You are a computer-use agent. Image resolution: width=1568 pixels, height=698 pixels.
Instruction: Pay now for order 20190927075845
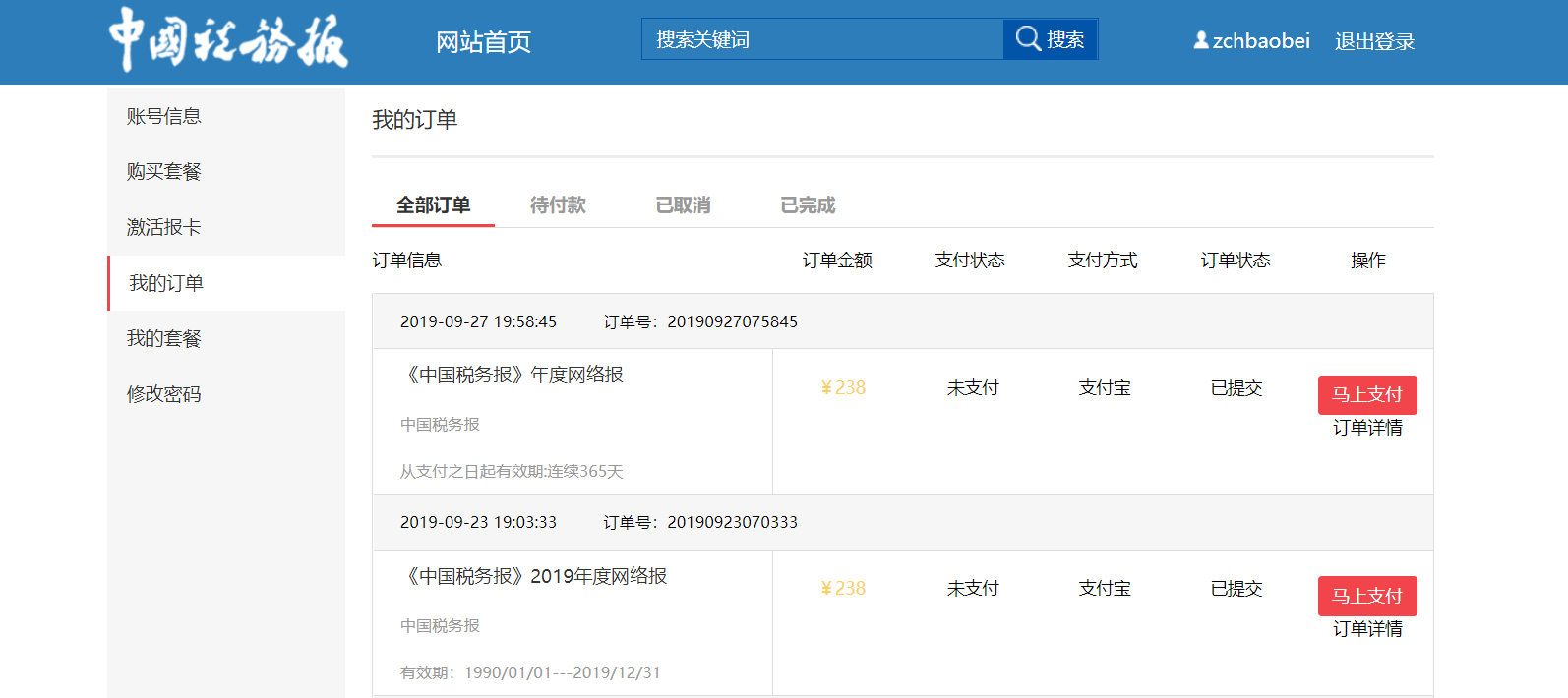pos(1367,394)
